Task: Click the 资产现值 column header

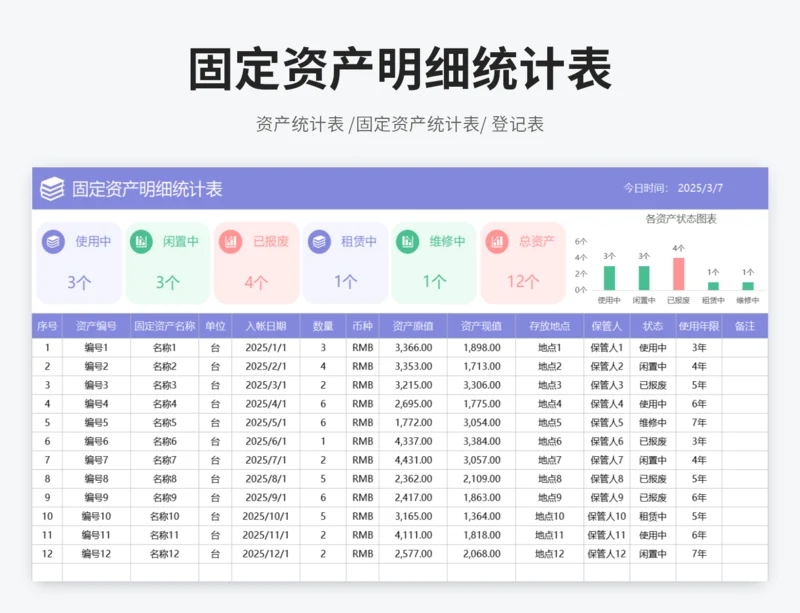Action: 482,326
